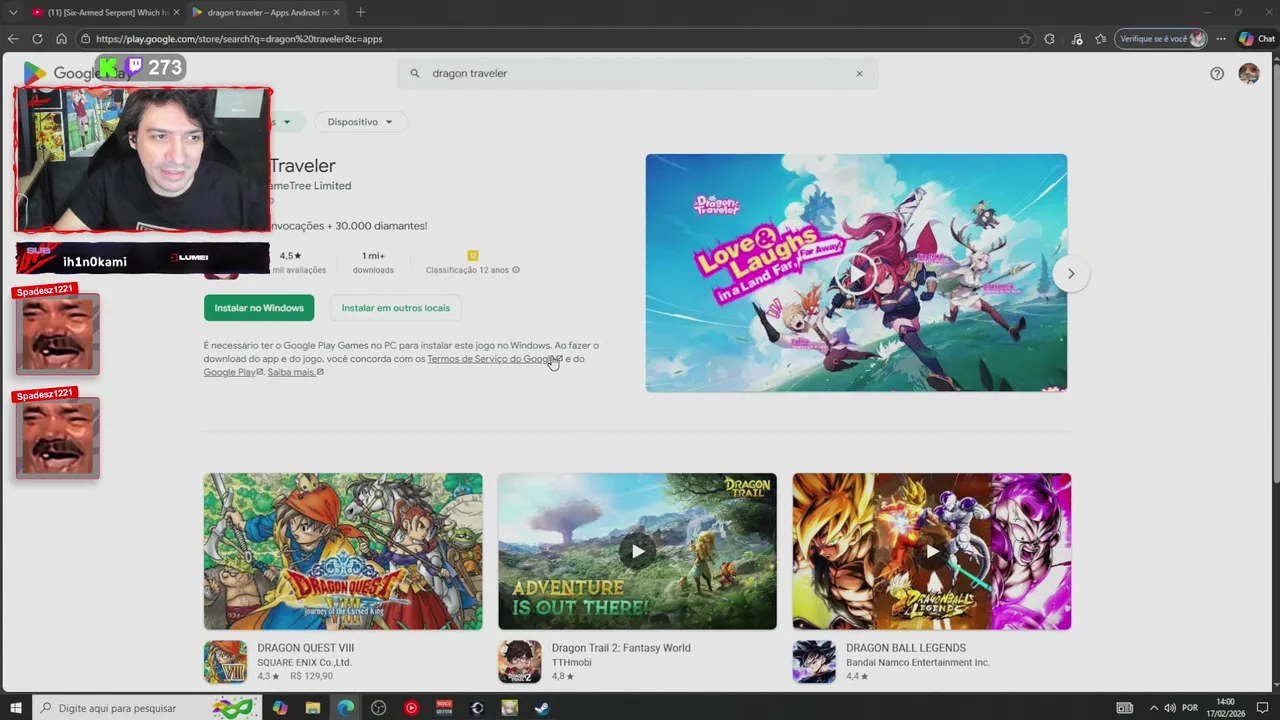The height and width of the screenshot is (720, 1280).
Task: Click the Dragon Ball Legends app icon
Action: coord(814,662)
